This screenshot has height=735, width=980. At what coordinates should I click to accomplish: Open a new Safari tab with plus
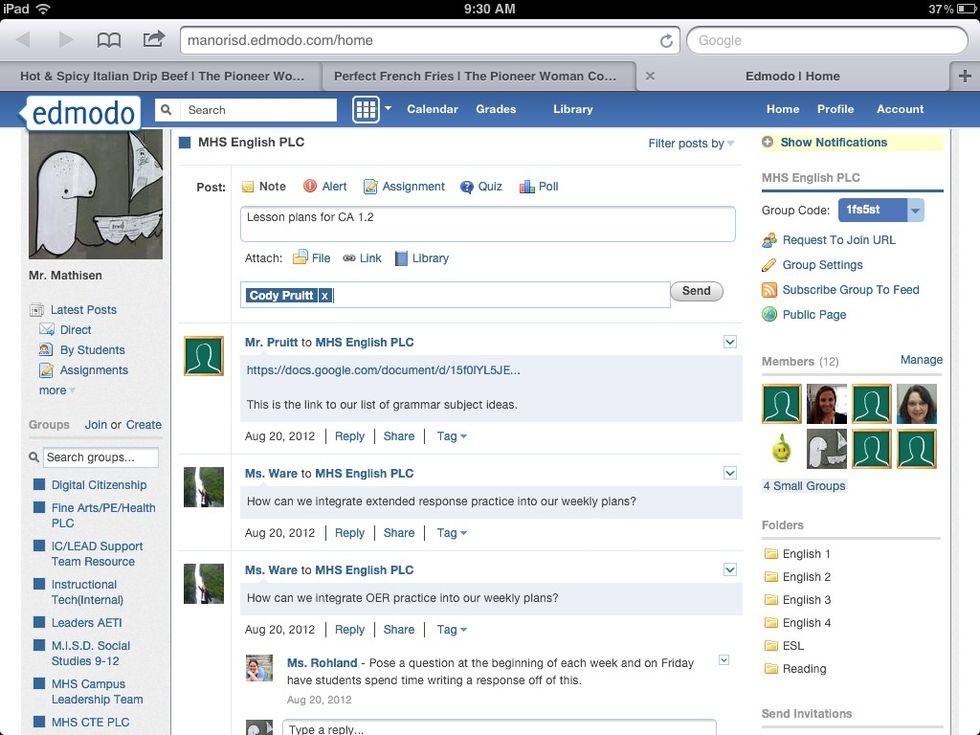click(964, 76)
